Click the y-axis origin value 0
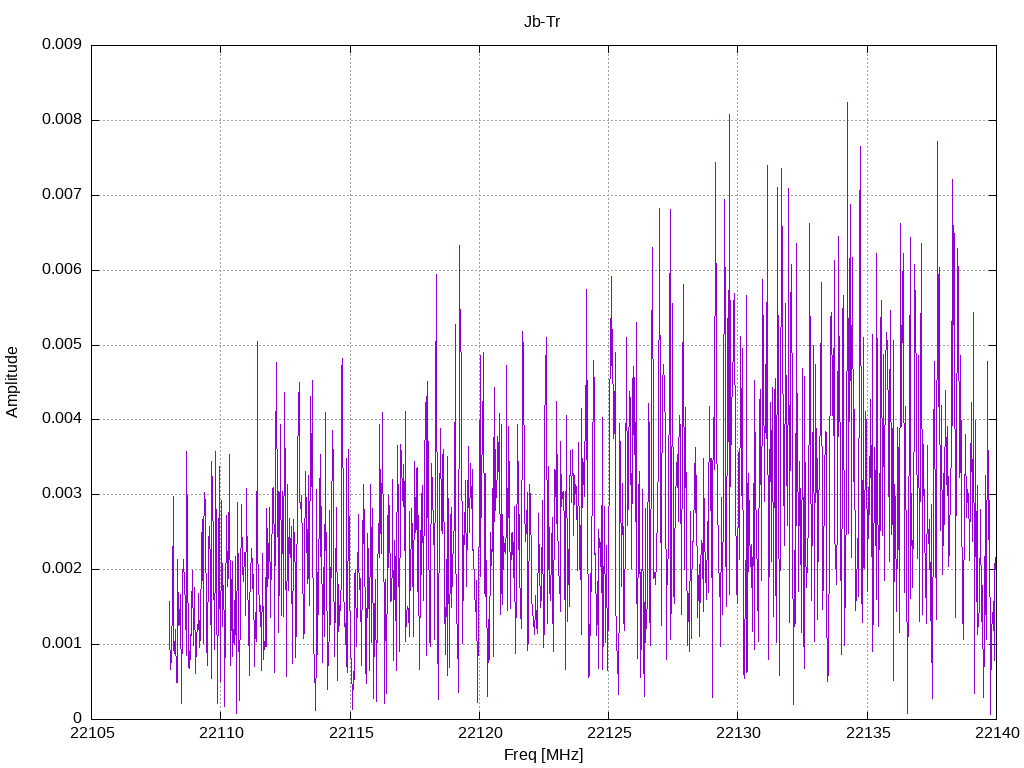 coord(78,718)
